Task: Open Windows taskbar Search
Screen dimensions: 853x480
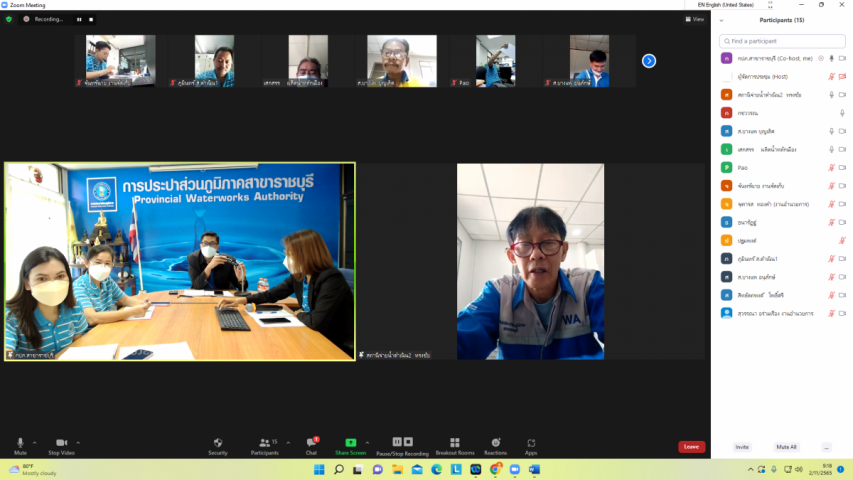Action: [339, 469]
